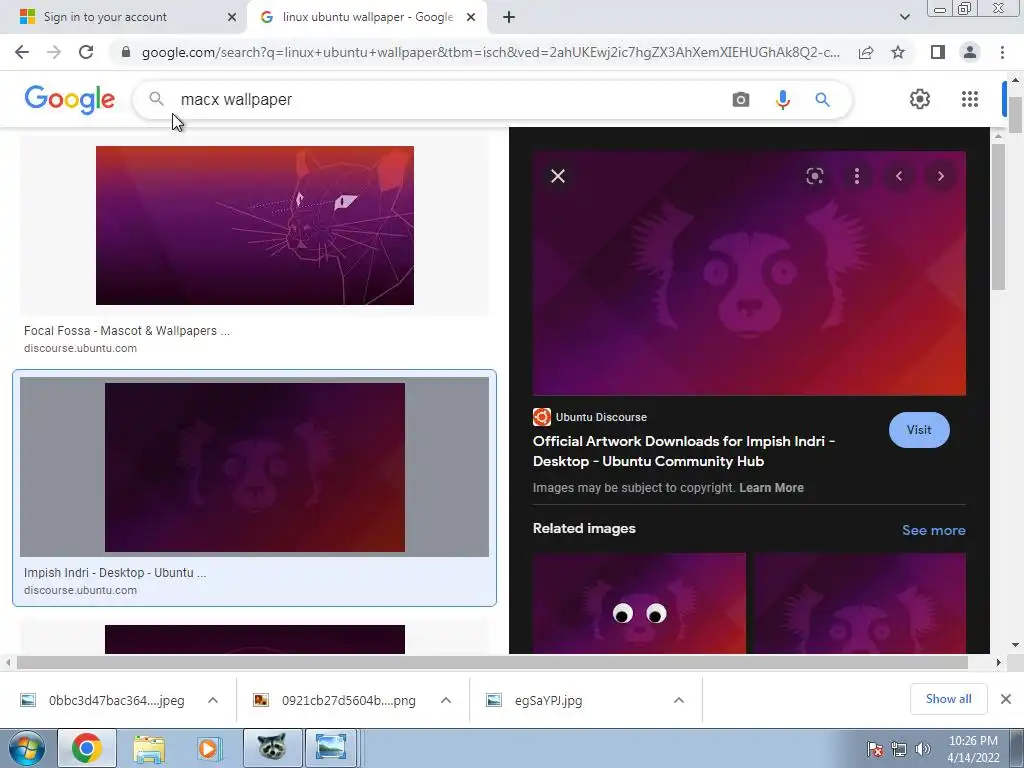
Task: Click the browser forward arrow
Action: tap(54, 52)
